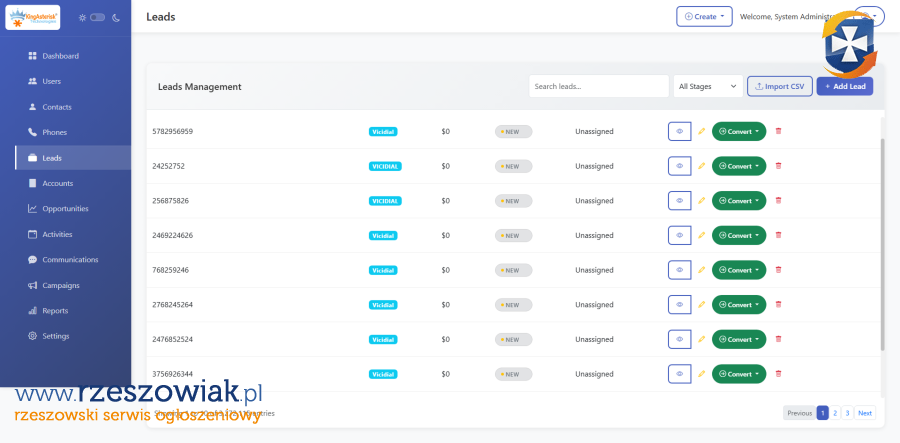900x443 pixels.
Task: Expand the Create dropdown in the header
Action: [x=704, y=16]
